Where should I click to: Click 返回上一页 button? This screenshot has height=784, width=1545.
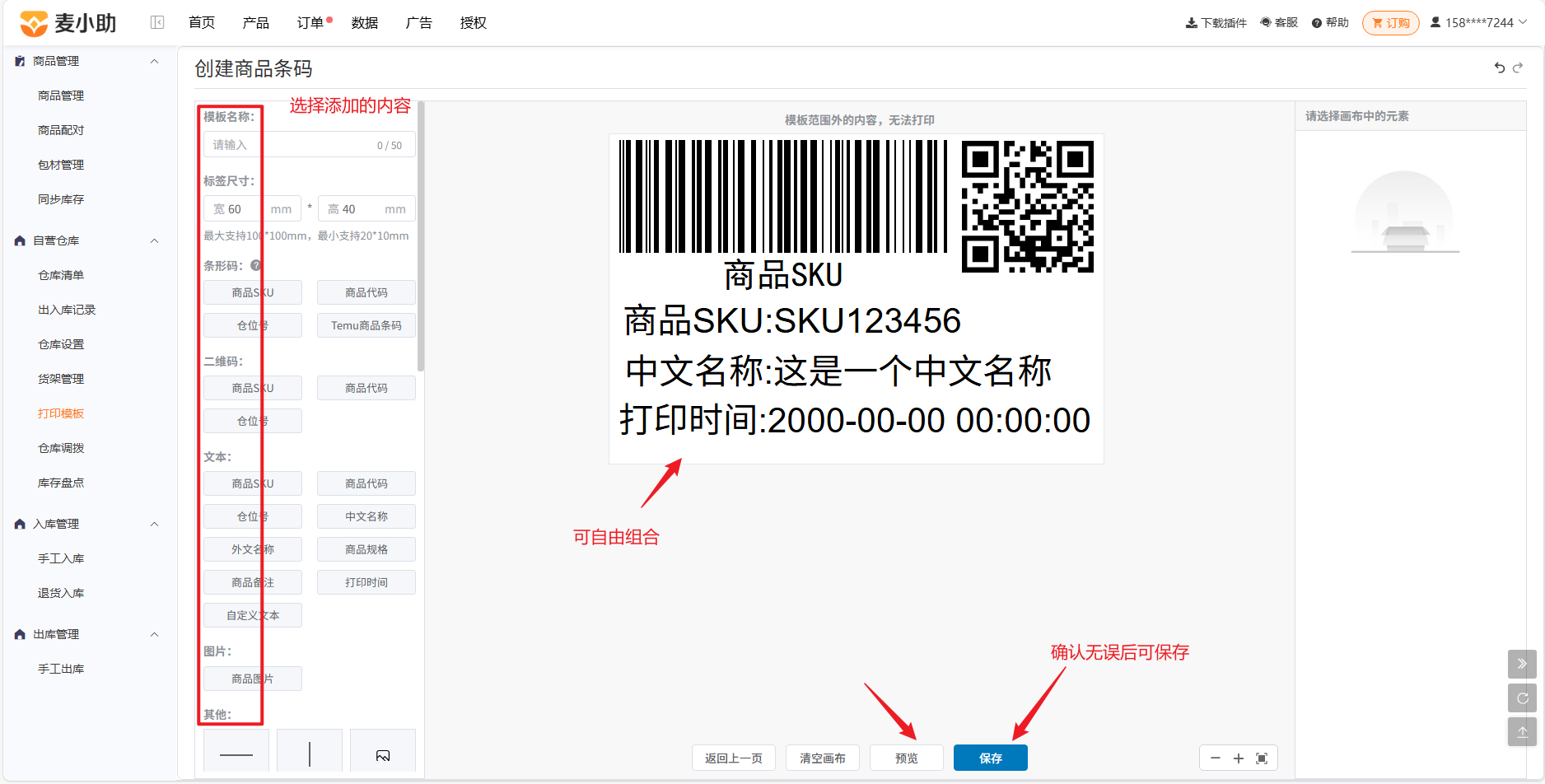point(734,758)
